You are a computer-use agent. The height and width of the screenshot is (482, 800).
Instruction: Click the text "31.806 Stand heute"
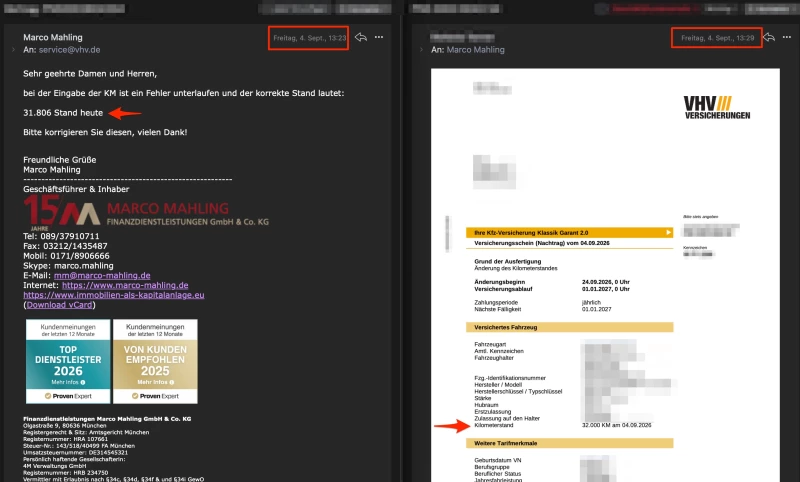(63, 113)
